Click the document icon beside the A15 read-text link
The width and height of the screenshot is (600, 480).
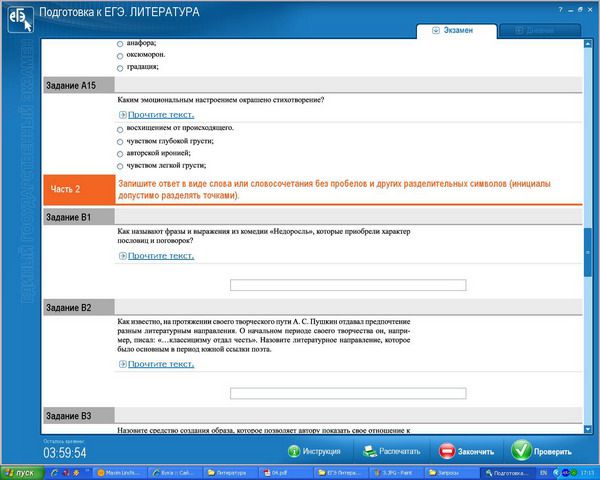[x=122, y=115]
